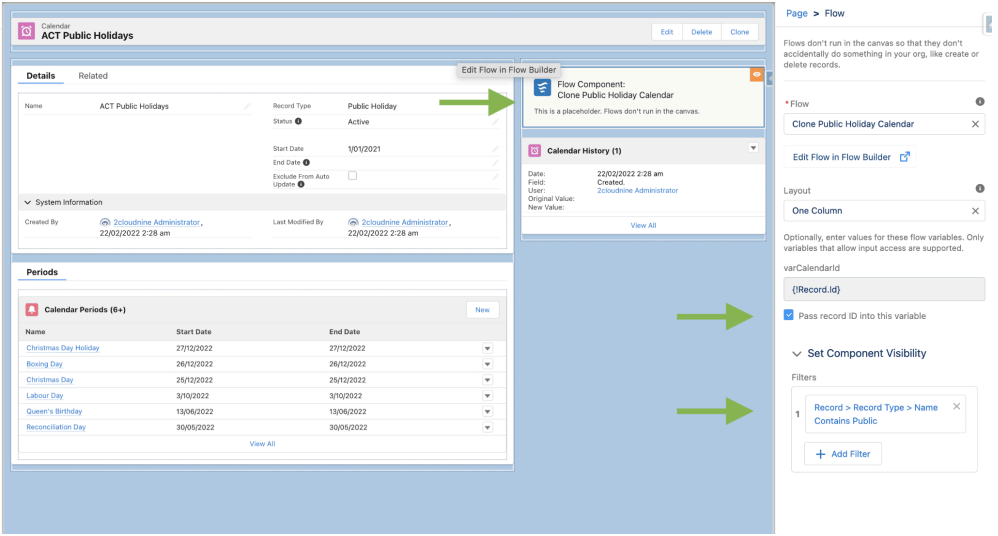
Task: Click the Calendar Periods bell icon
Action: 32,309
